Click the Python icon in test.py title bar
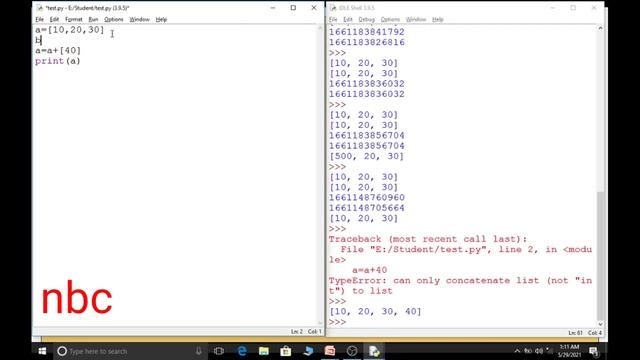This screenshot has width=640, height=360. (x=40, y=8)
